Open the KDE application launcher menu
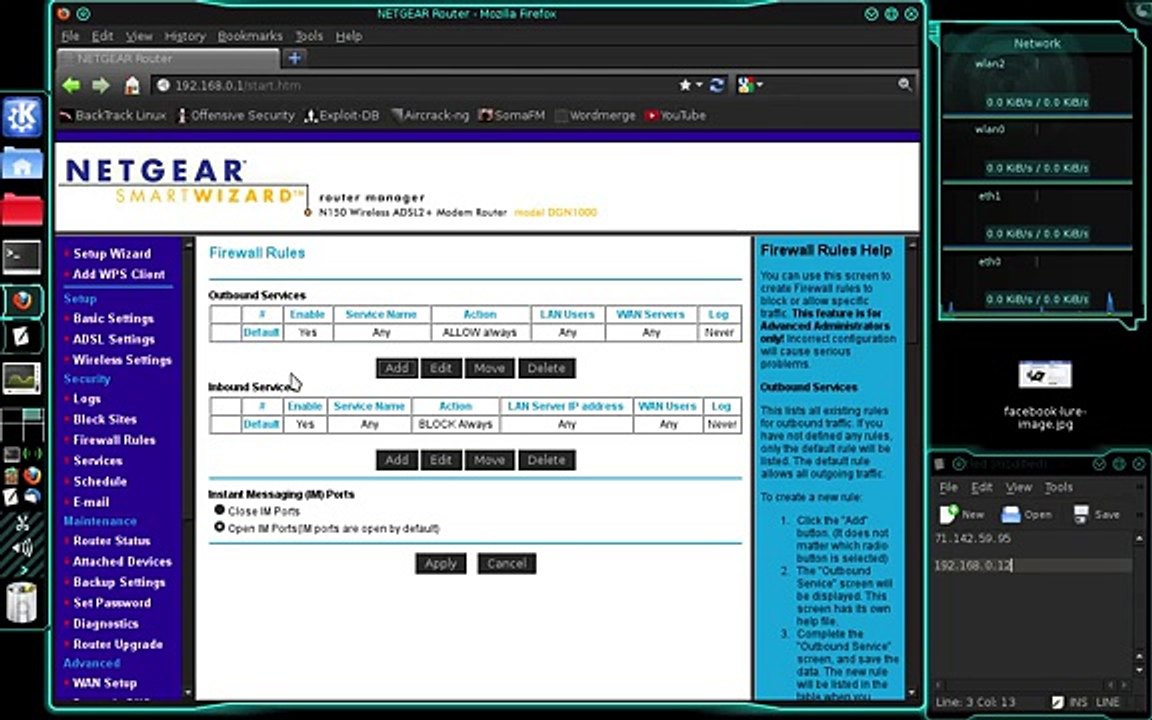The width and height of the screenshot is (1152, 720). [22, 118]
